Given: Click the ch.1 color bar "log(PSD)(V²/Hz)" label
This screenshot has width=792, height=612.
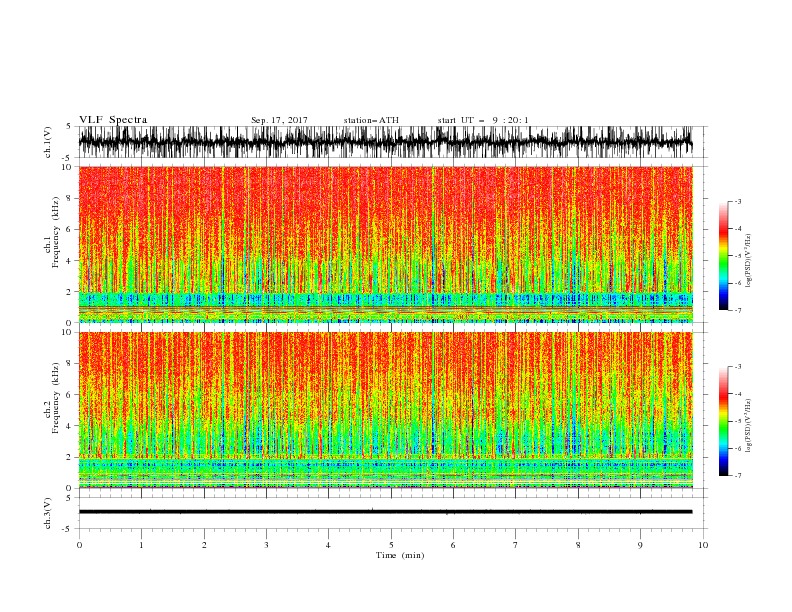Looking at the screenshot, I should (x=749, y=261).
